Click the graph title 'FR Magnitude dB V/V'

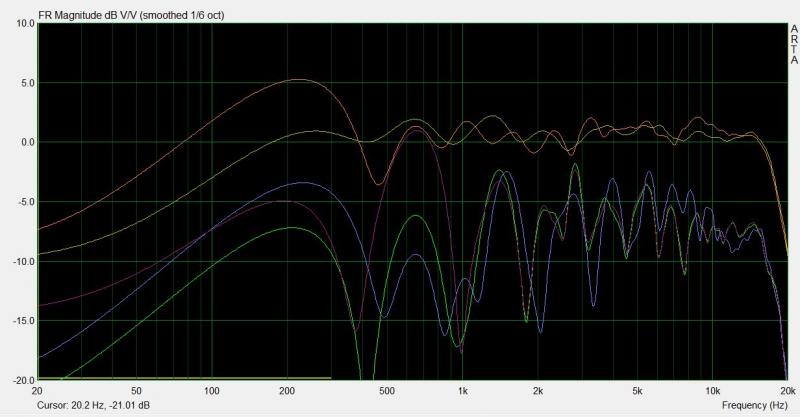click(88, 15)
